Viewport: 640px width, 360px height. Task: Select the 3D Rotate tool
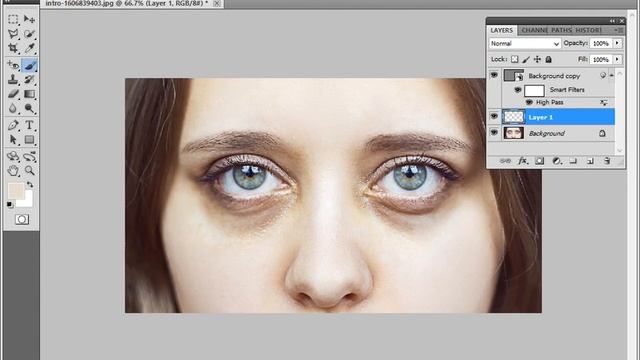coord(13,156)
